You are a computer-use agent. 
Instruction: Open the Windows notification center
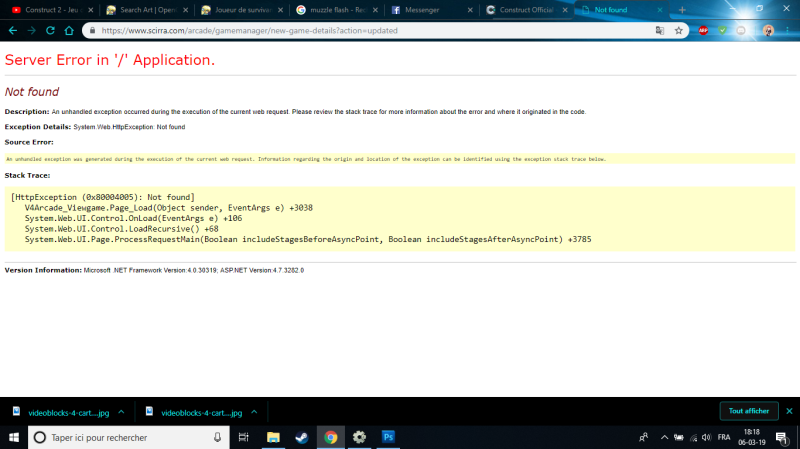(782, 437)
